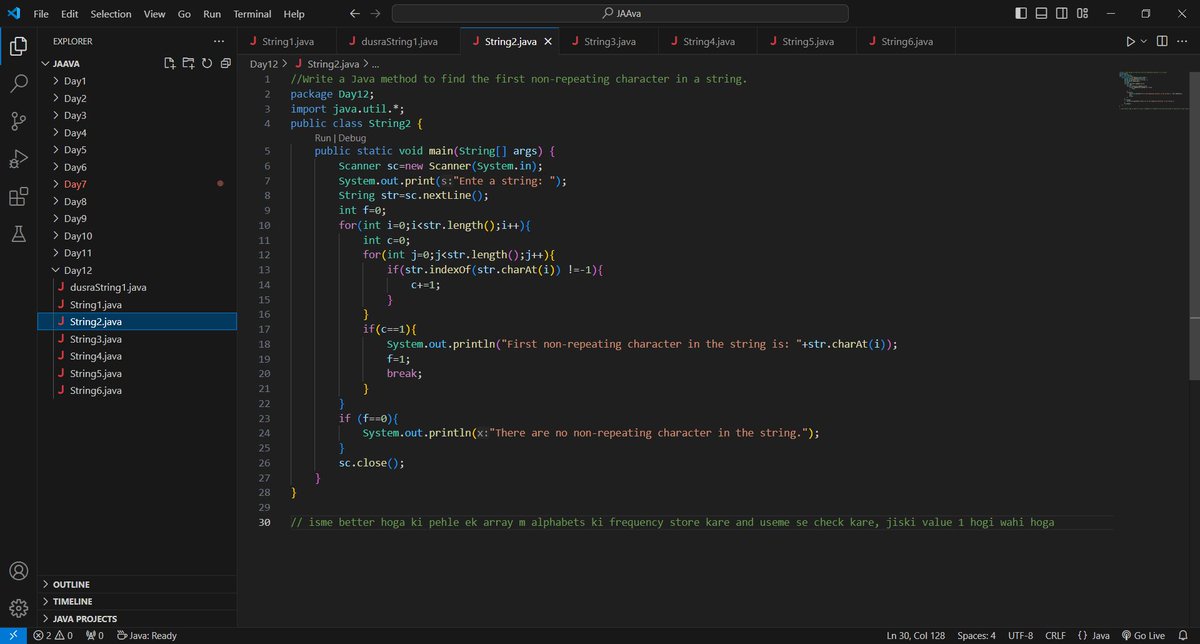Show errors and warnings in status bar
Viewport: 1200px width, 644px height.
pos(52,635)
